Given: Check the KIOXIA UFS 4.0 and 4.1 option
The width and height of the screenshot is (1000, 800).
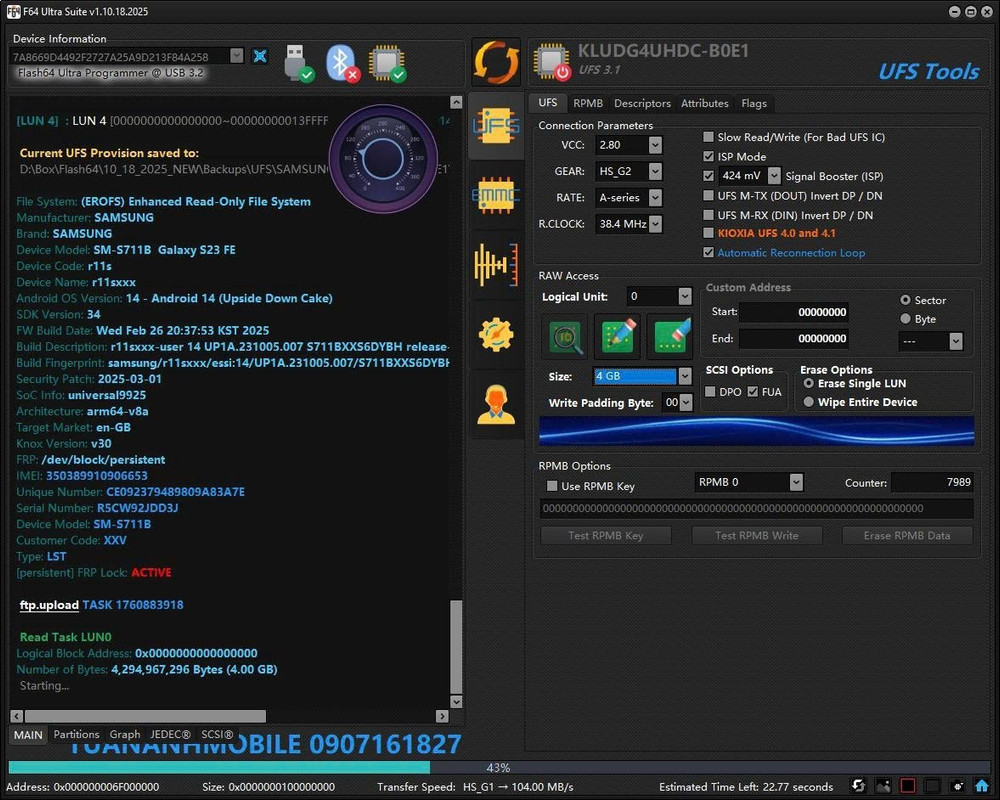Looking at the screenshot, I should point(708,233).
